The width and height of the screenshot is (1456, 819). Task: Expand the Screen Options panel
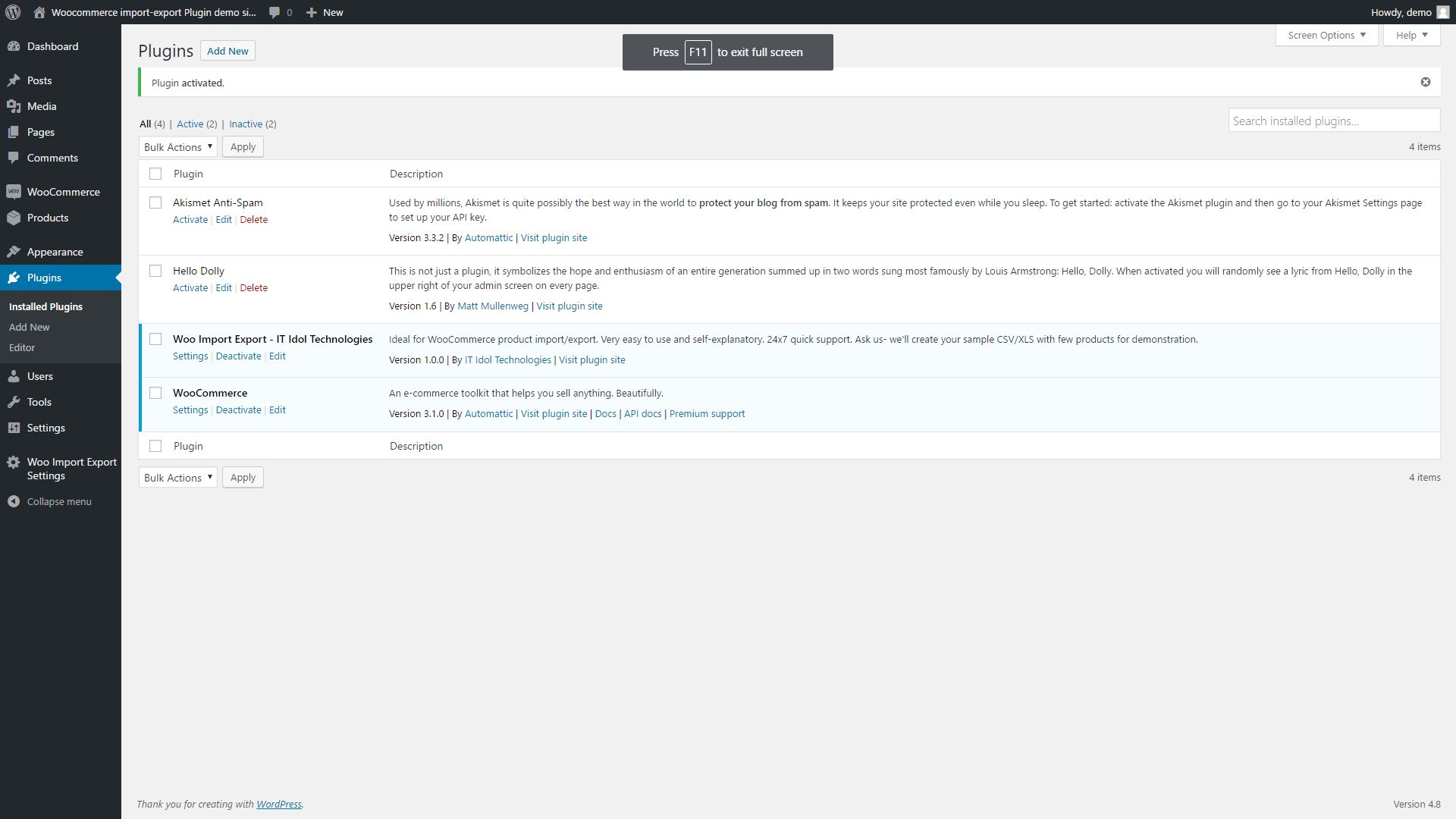coord(1326,35)
